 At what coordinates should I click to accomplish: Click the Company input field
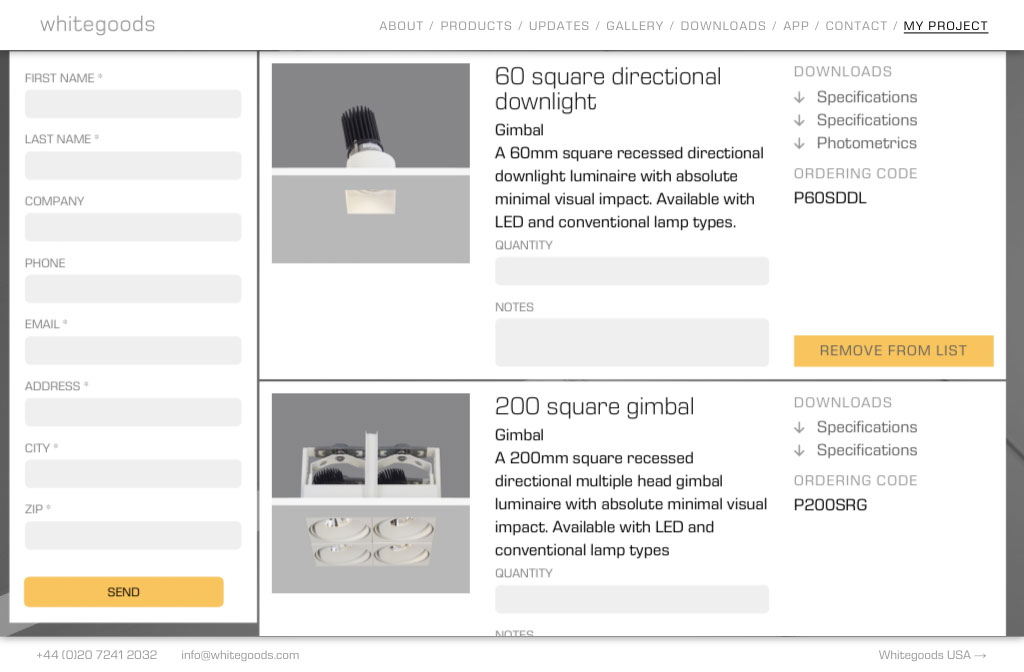(133, 227)
